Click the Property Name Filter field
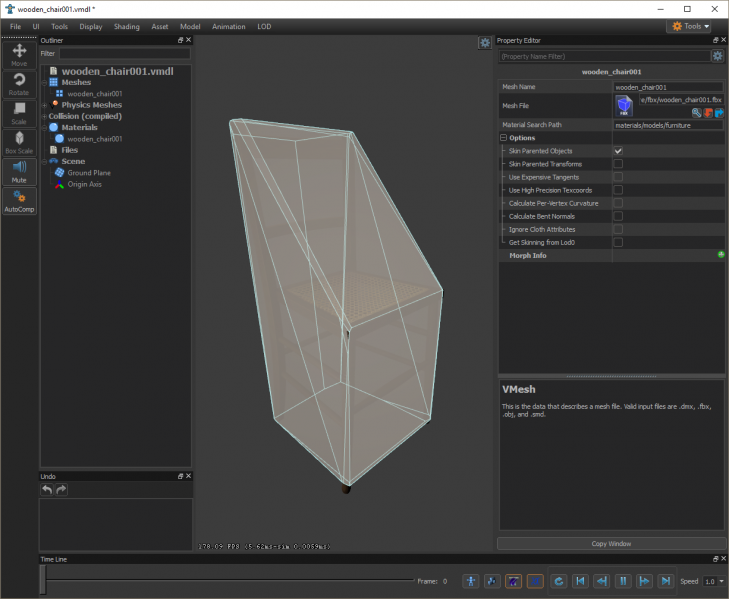Viewport: 729px width, 599px height. click(605, 56)
